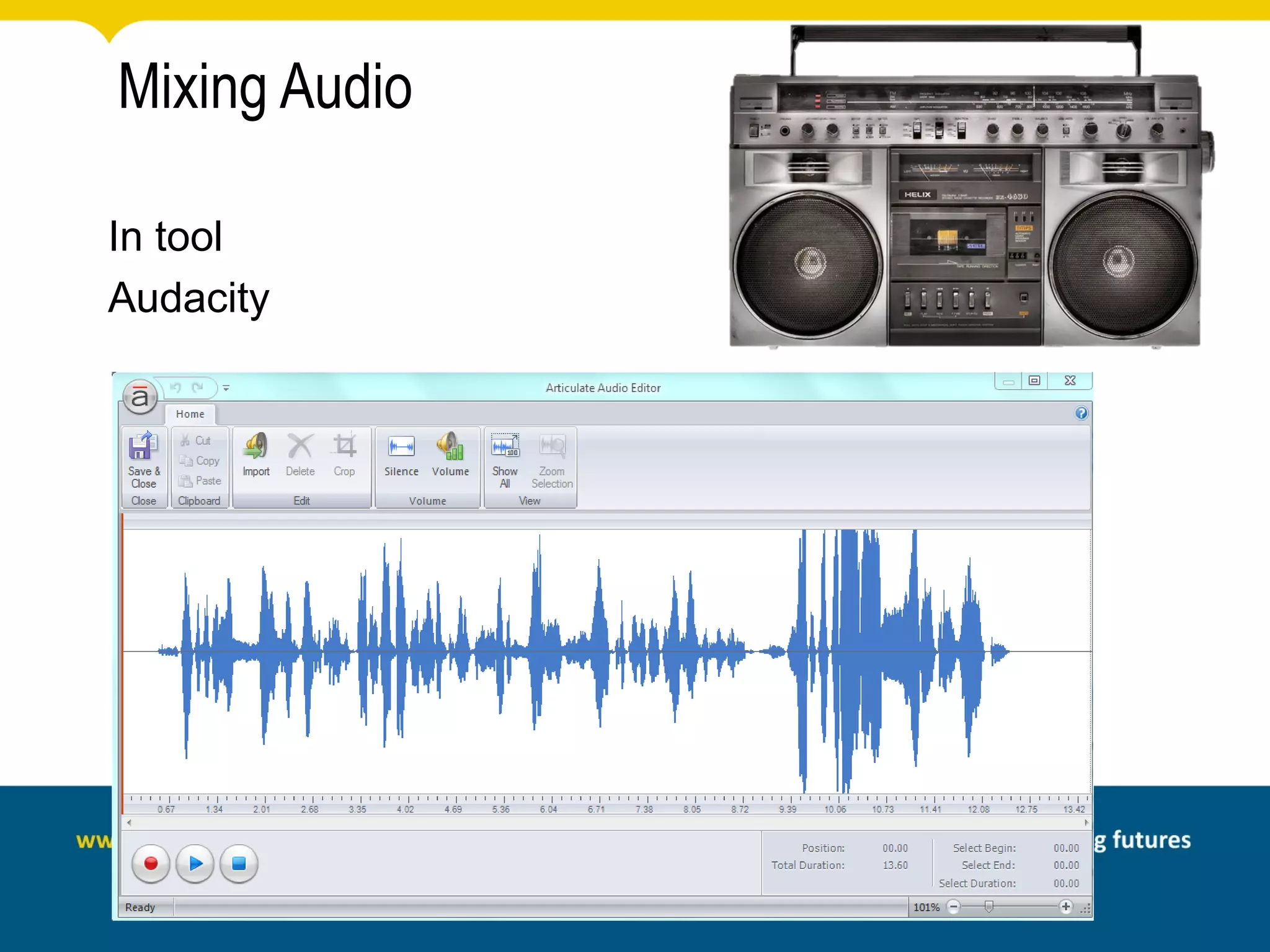Click the 2.01 mark on the timeline ruler
This screenshot has width=1270, height=952.
pos(262,809)
